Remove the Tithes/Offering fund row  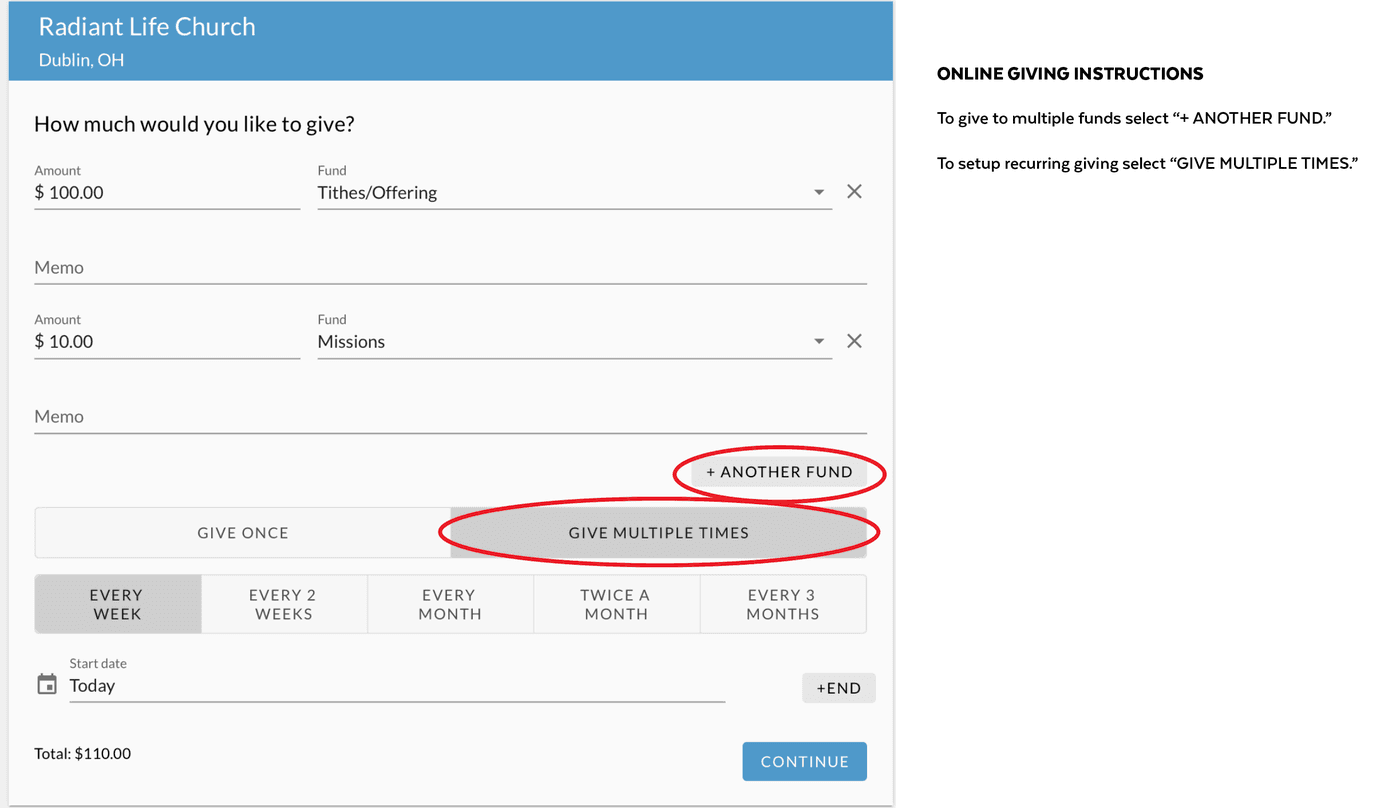854,192
